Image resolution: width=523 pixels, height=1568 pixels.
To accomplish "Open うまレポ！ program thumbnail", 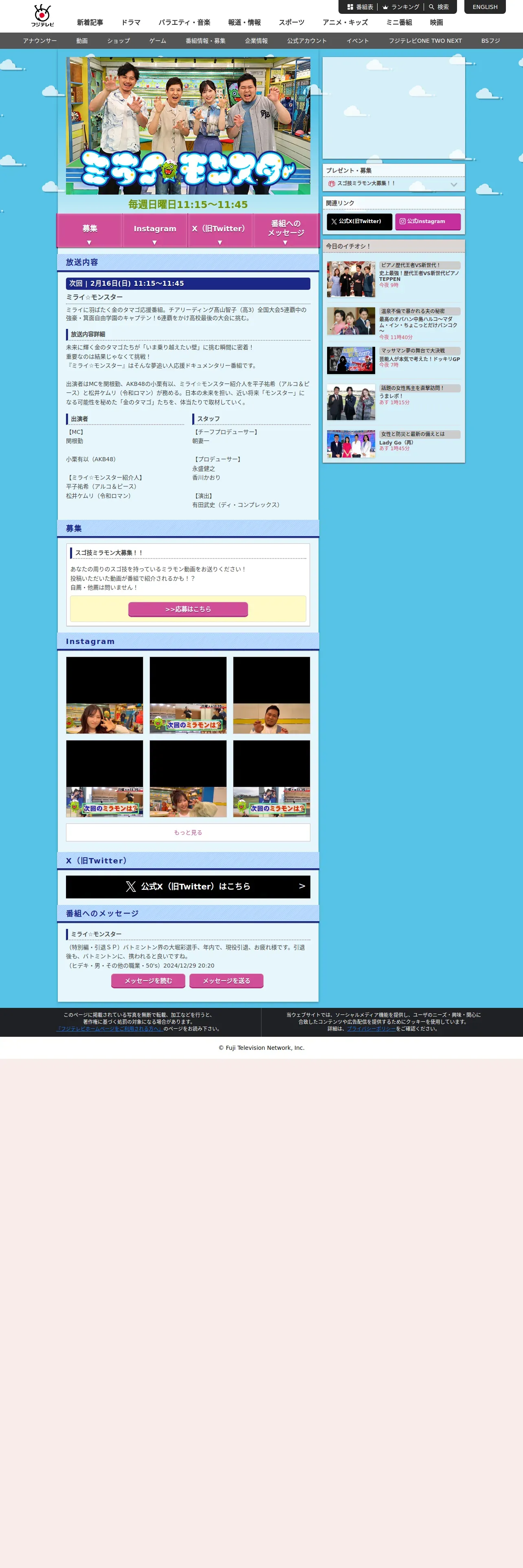I will click(x=351, y=402).
